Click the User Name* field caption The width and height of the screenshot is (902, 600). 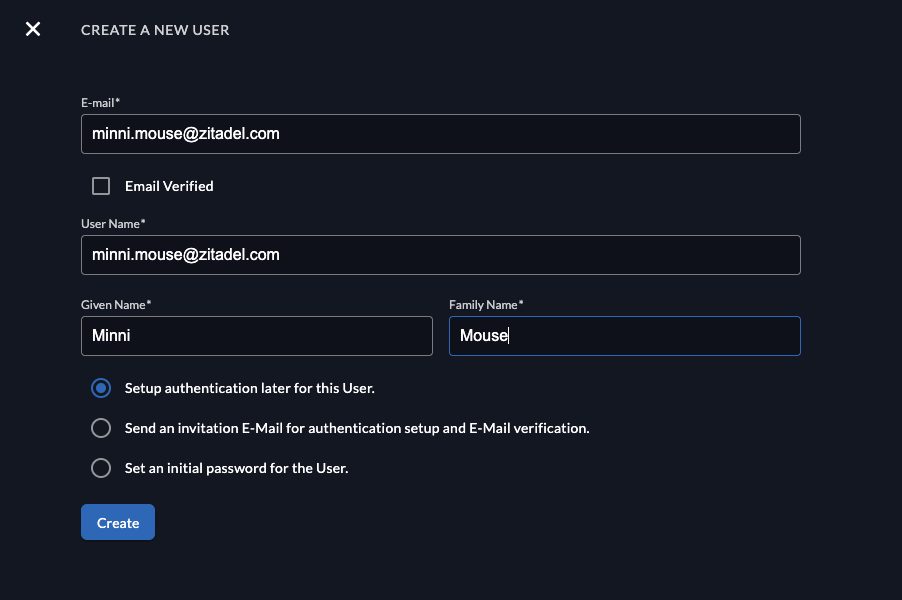(113, 223)
